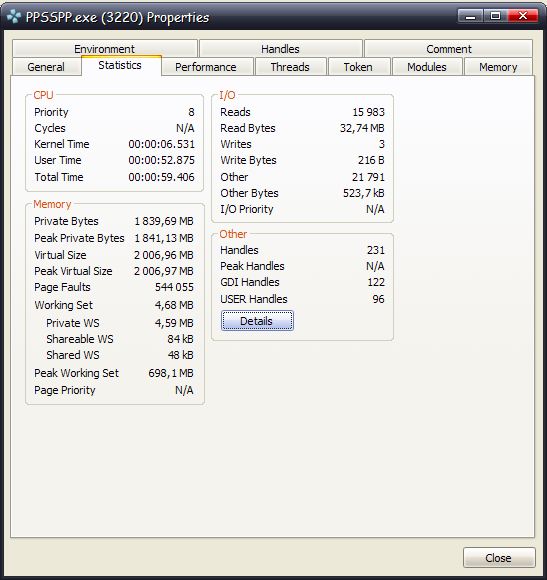The height and width of the screenshot is (580, 547).
Task: Select the Statistics tab
Action: click(x=120, y=65)
